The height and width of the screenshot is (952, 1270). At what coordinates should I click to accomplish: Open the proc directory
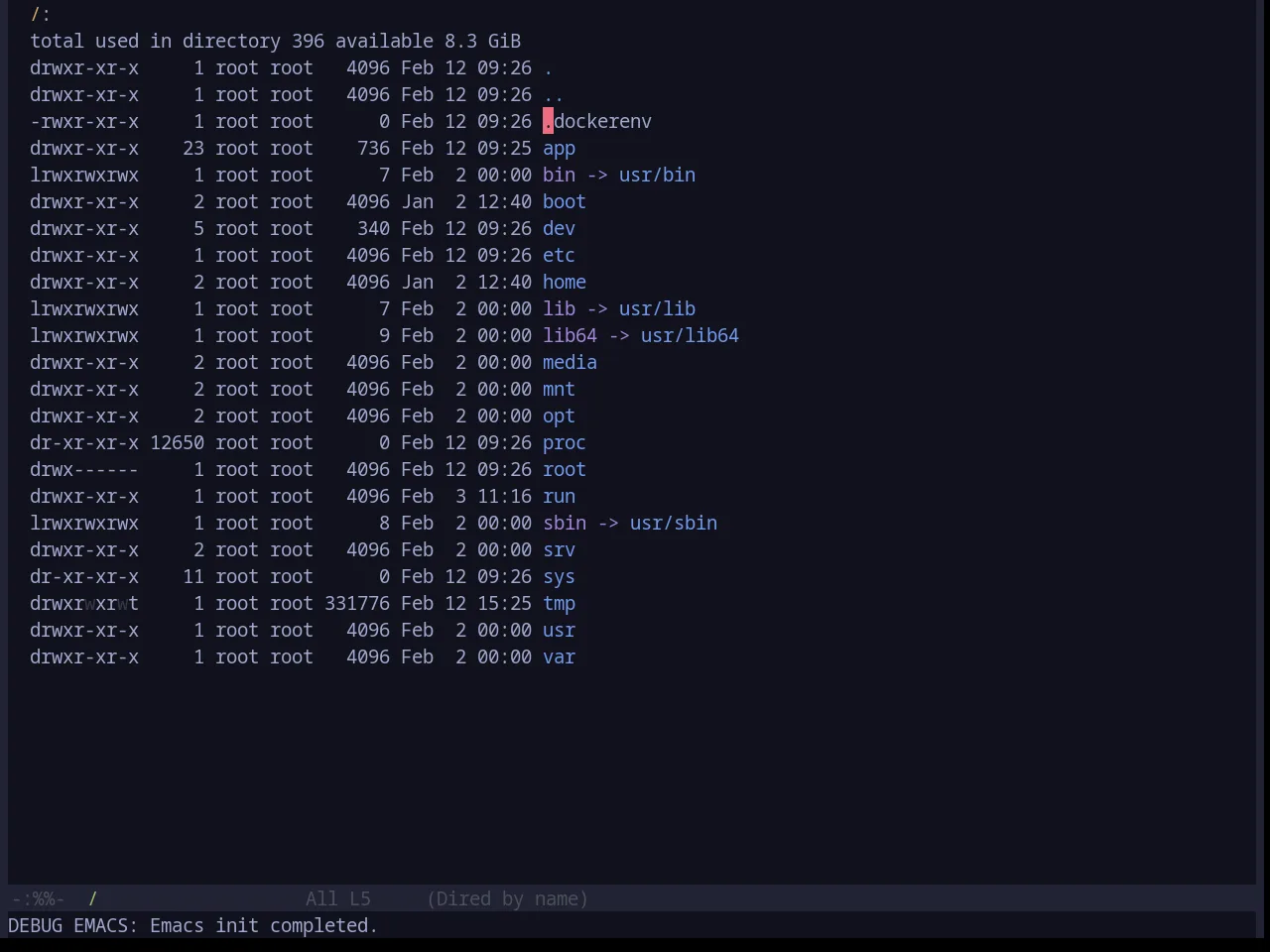[x=565, y=443]
